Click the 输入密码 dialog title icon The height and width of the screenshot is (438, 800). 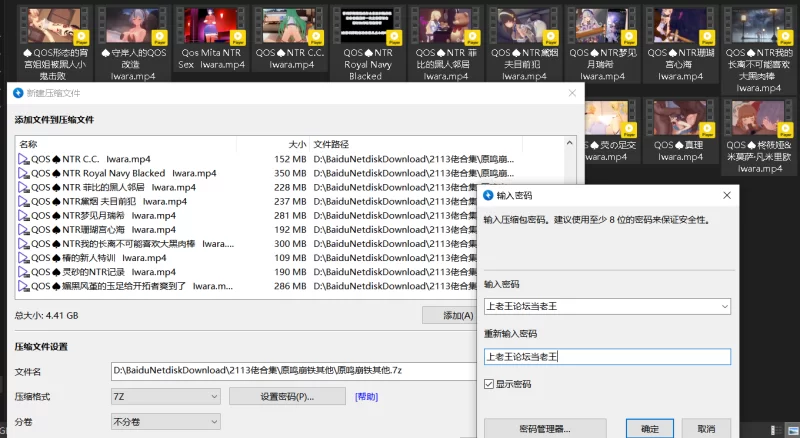(x=489, y=196)
